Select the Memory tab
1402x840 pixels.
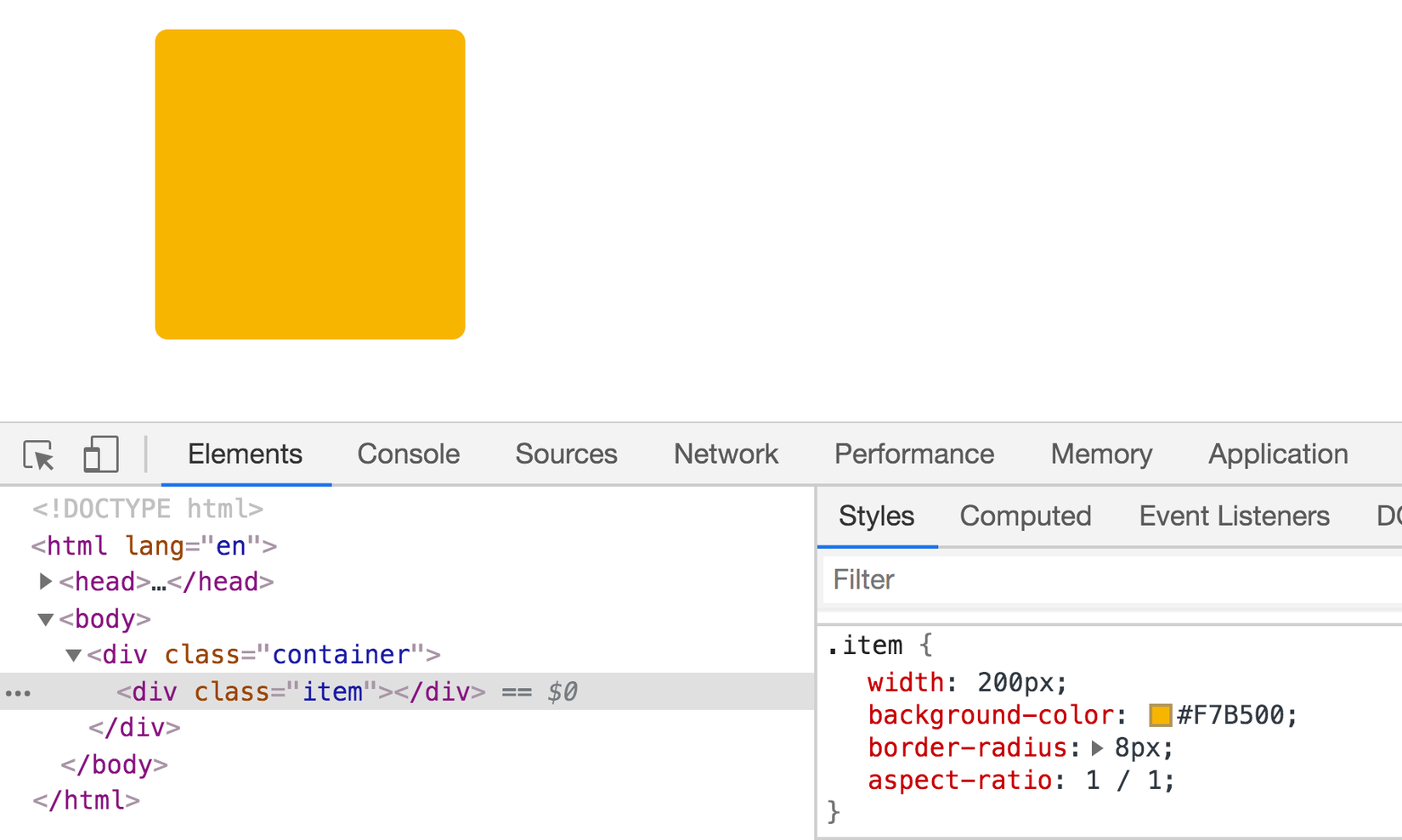coord(1101,454)
